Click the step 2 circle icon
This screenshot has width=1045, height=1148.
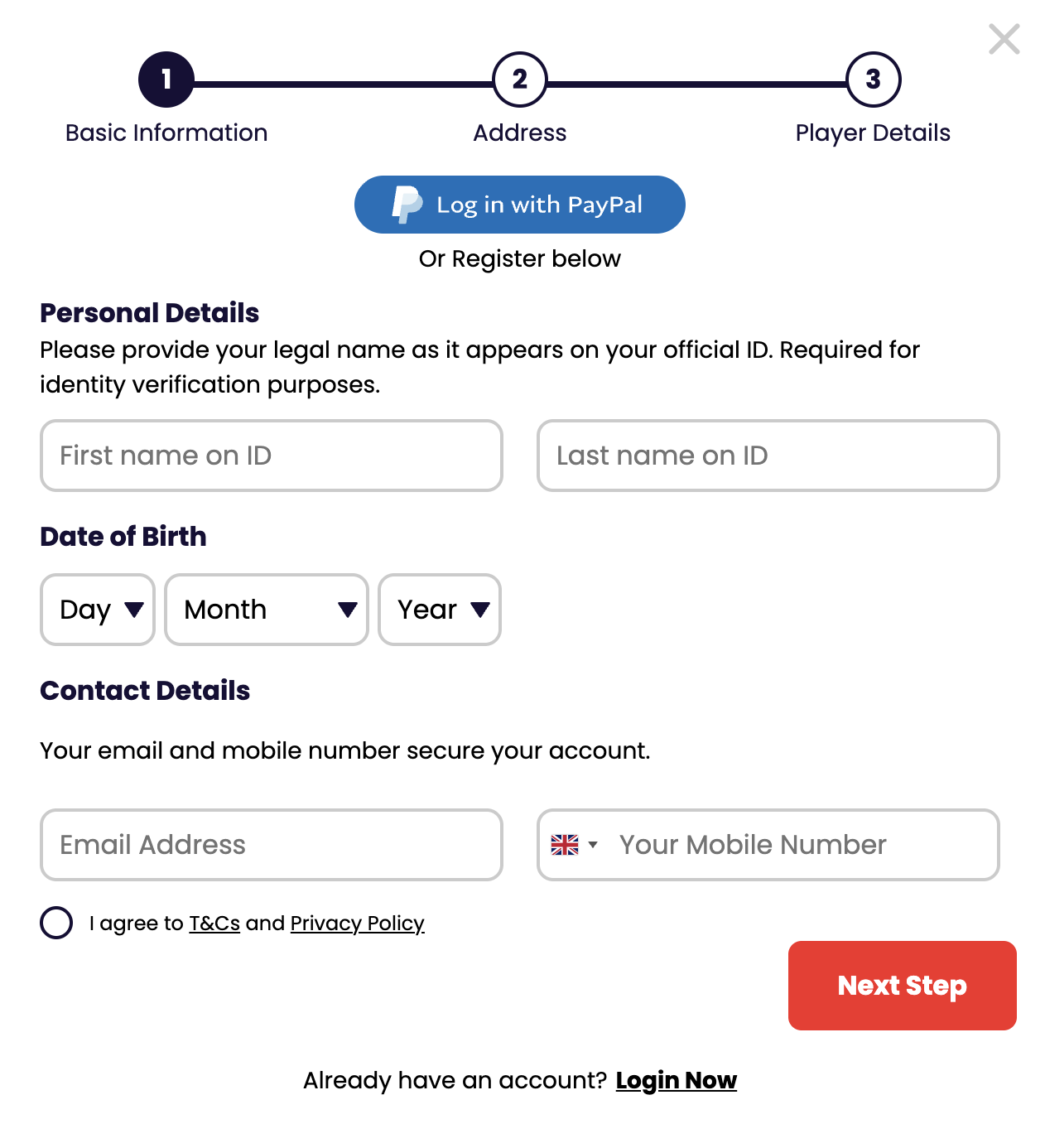coord(520,80)
